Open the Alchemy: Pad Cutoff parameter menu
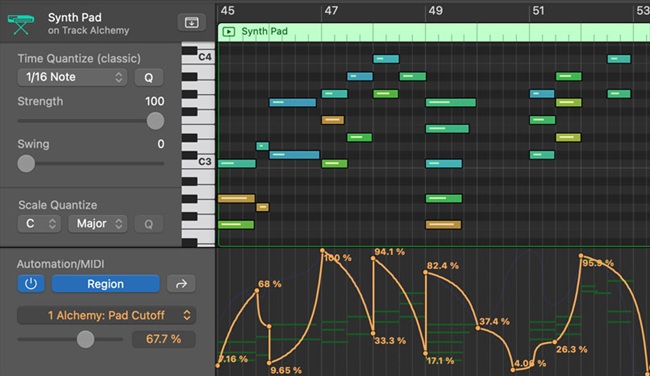The image size is (650, 376). coord(106,315)
